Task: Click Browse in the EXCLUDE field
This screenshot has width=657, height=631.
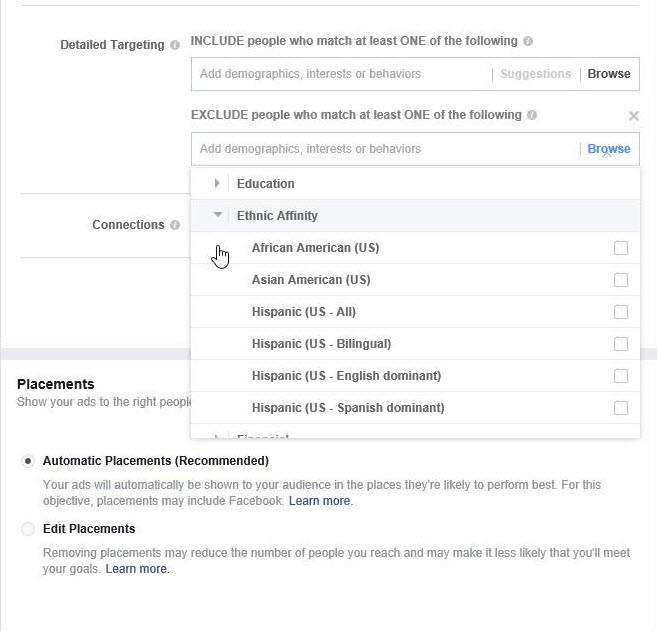Action: (x=609, y=149)
